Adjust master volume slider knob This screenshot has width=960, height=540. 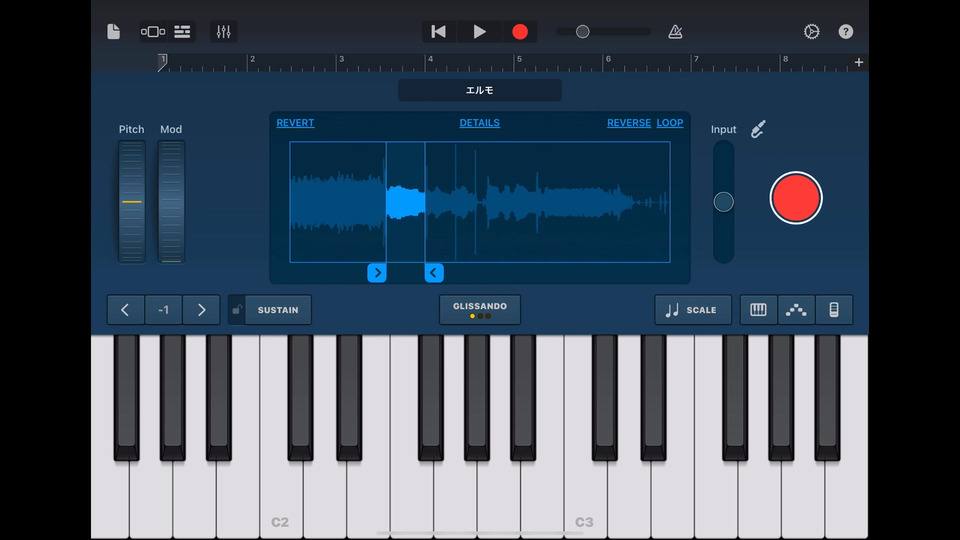(582, 31)
